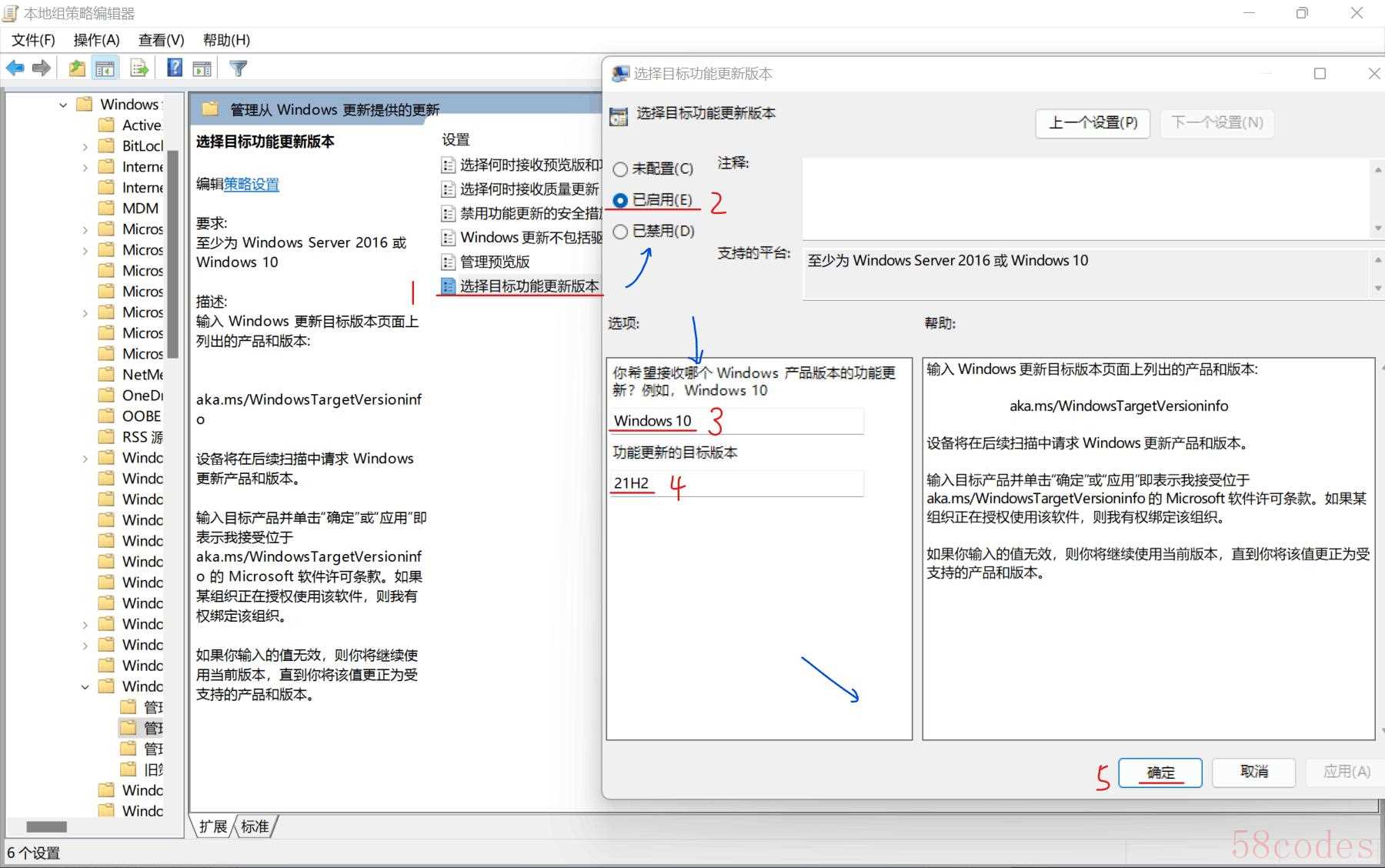Expand the first Internet tree node
The width and height of the screenshot is (1385, 868).
85,167
